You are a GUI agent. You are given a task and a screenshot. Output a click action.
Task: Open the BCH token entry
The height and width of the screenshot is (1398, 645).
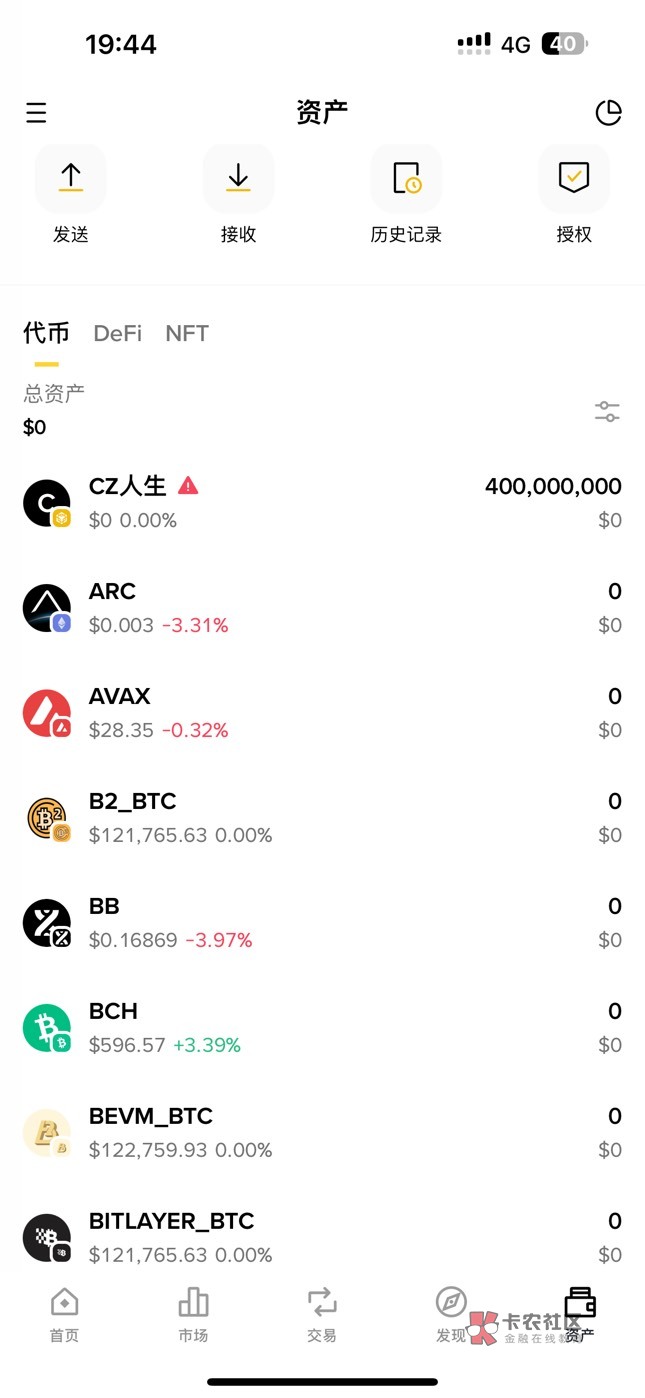pyautogui.click(x=322, y=1028)
